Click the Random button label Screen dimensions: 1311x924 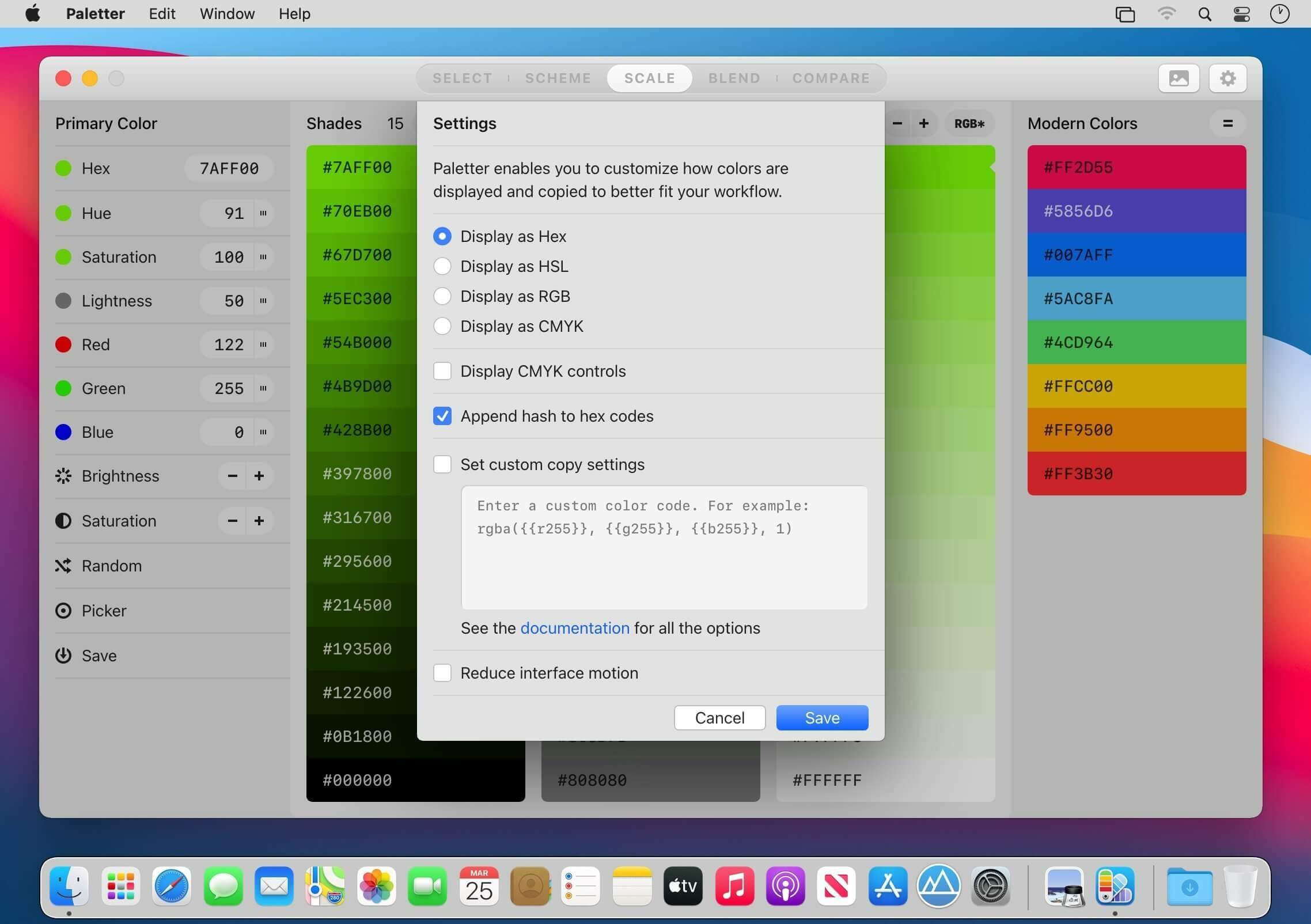[112, 566]
